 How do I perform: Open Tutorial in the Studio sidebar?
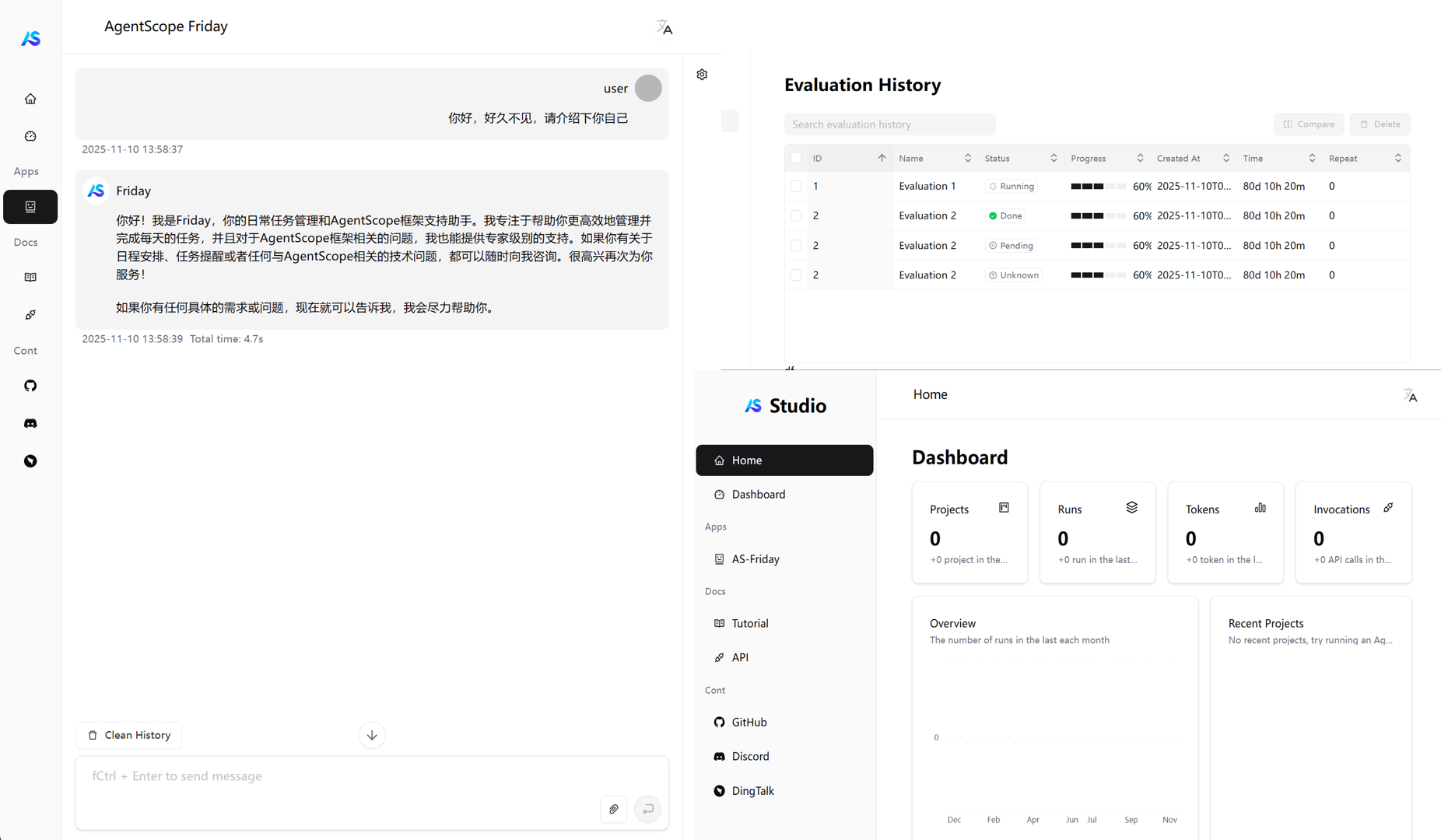point(784,624)
